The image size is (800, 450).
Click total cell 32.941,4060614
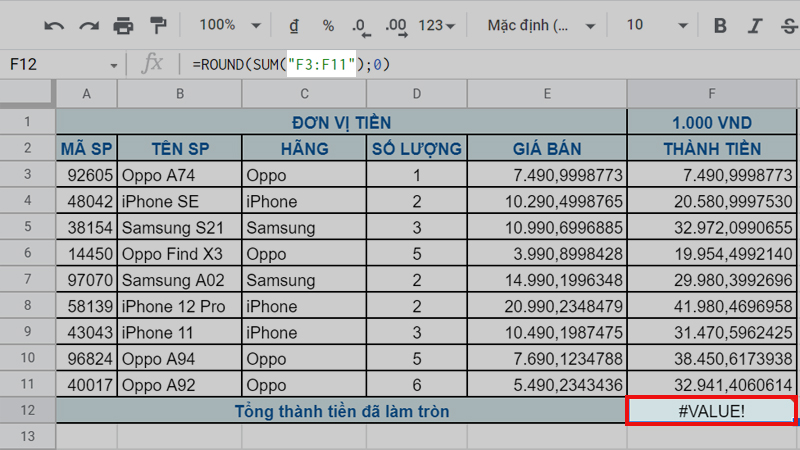pos(712,385)
